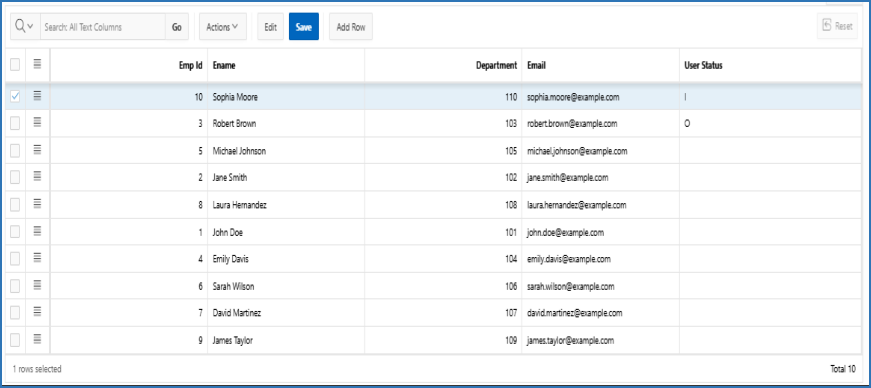
Task: Open row actions menu for Michael Johnson
Action: coord(37,150)
